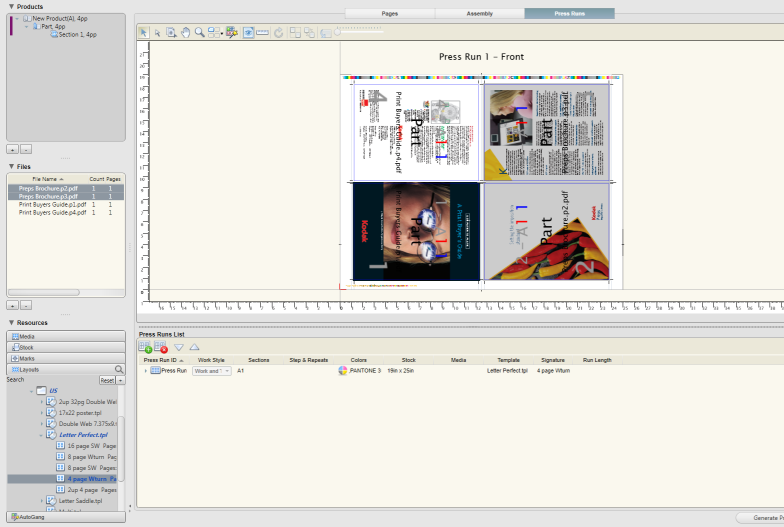Collapse the Resources panel triangle
Viewport: 784px width, 527px height.
tap(12, 322)
